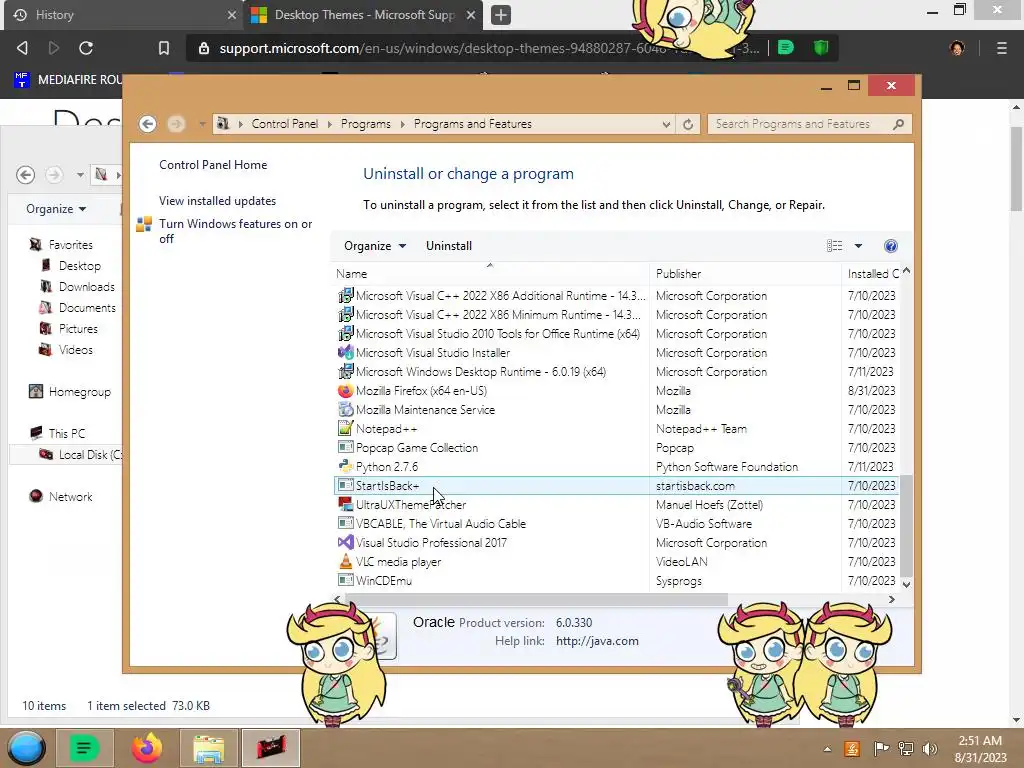Sort by Installed On column header
The width and height of the screenshot is (1024, 768).
click(x=871, y=274)
